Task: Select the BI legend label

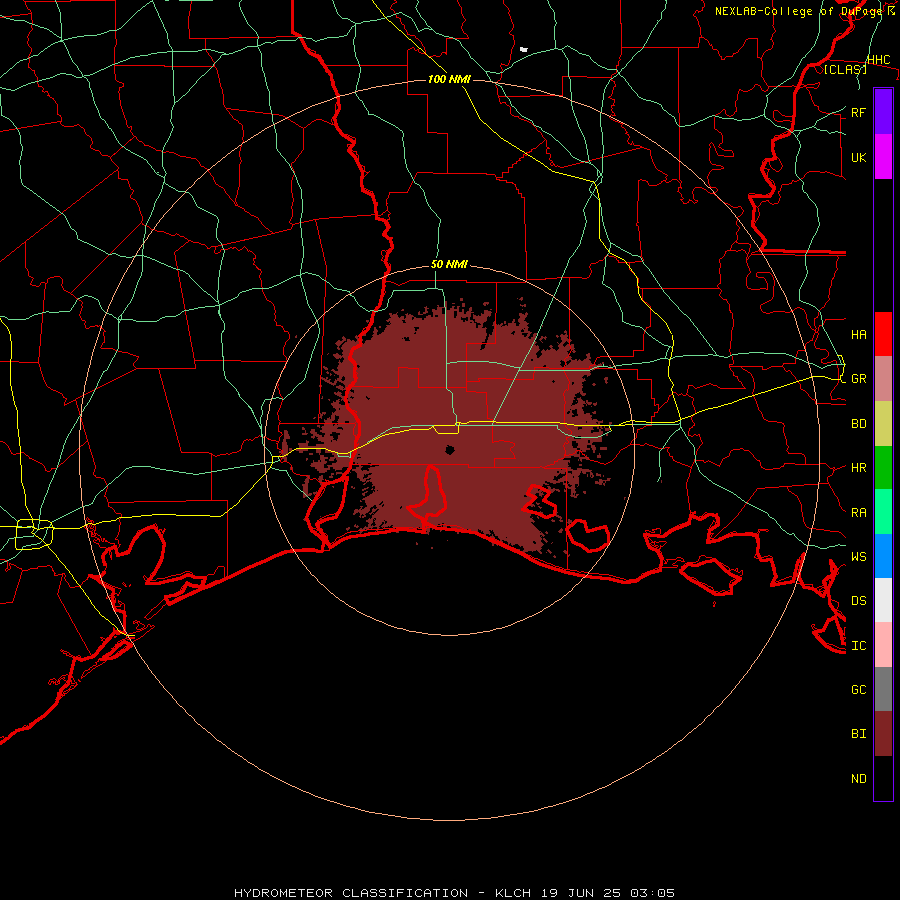Action: [858, 734]
